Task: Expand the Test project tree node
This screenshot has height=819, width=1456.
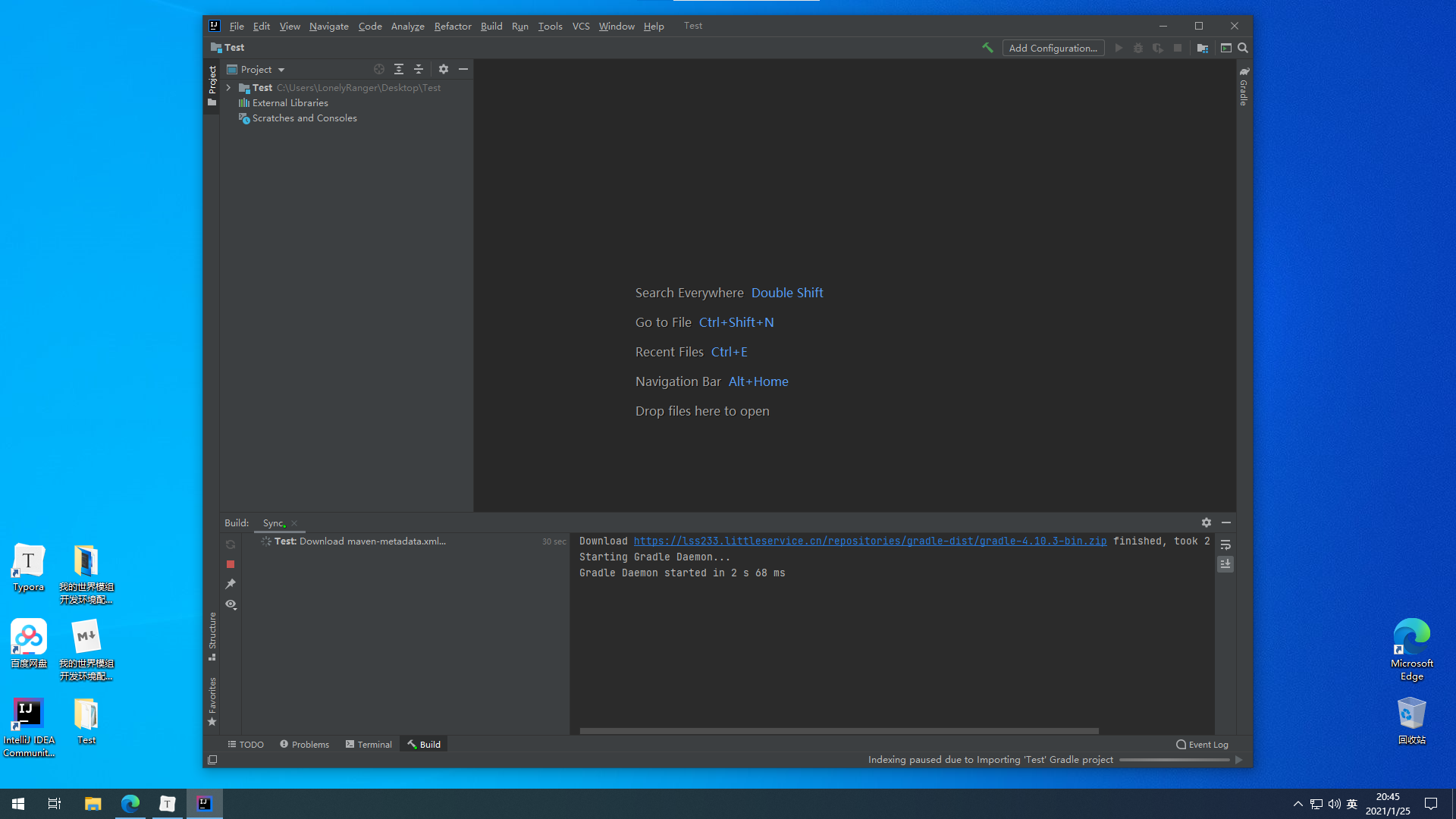Action: [228, 88]
